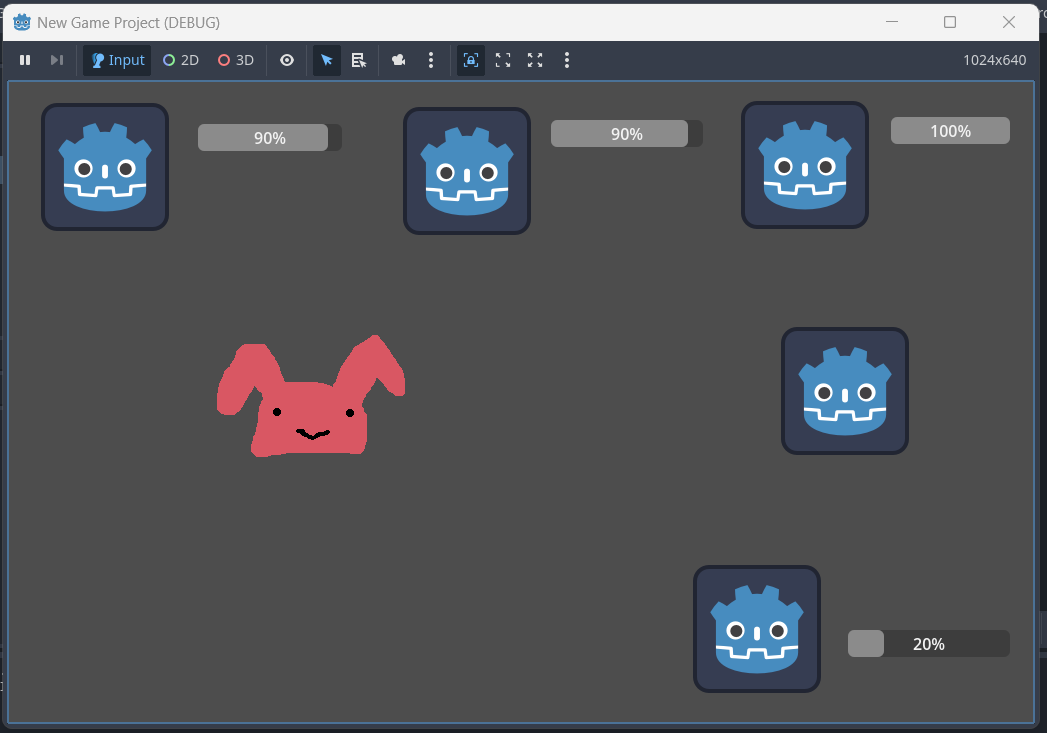
Task: Enable the Input selection mode
Action: (118, 60)
